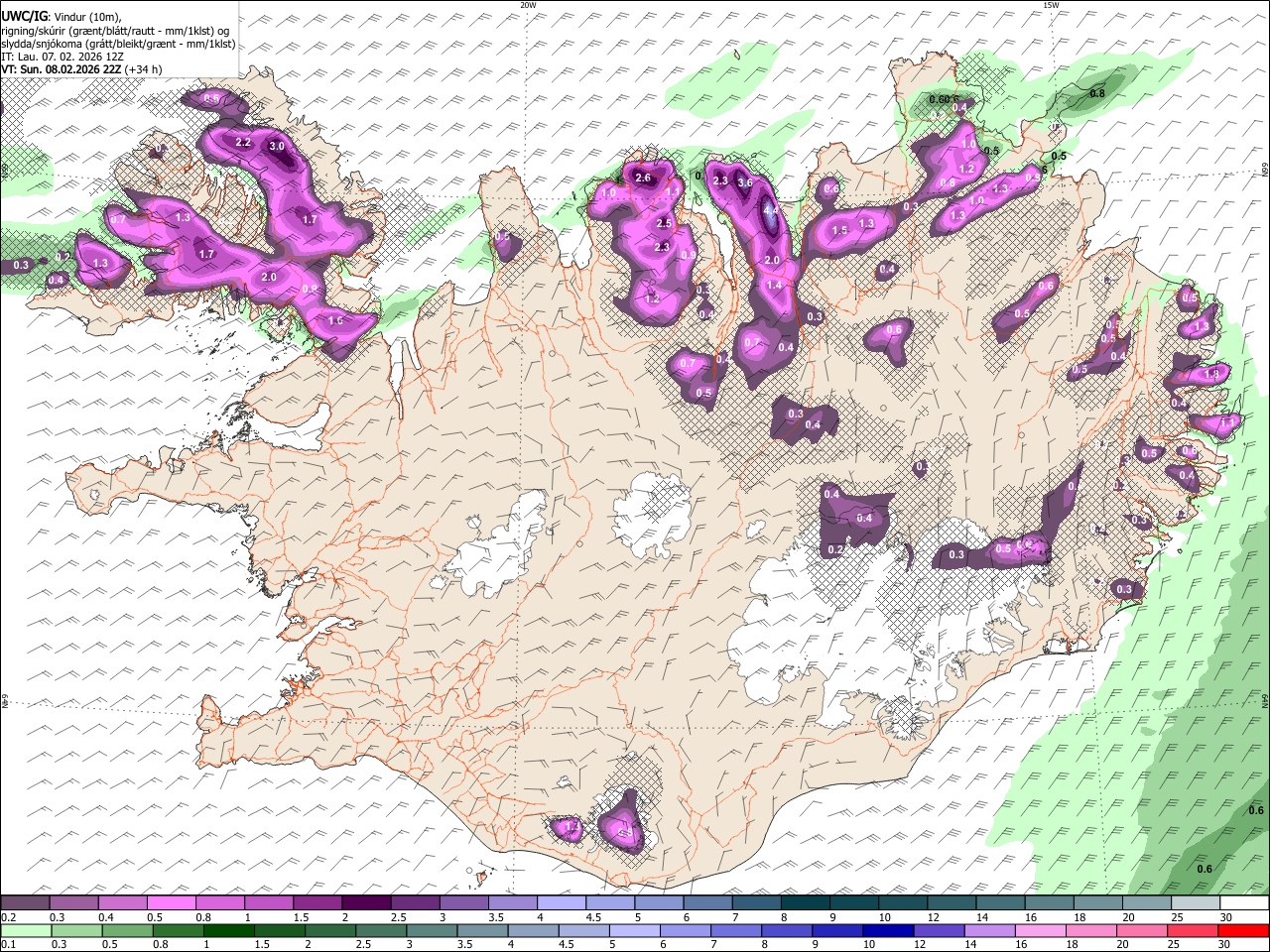This screenshot has height=952, width=1270.
Task: Click the '1.6' value in the northwest
Action: click(x=335, y=321)
